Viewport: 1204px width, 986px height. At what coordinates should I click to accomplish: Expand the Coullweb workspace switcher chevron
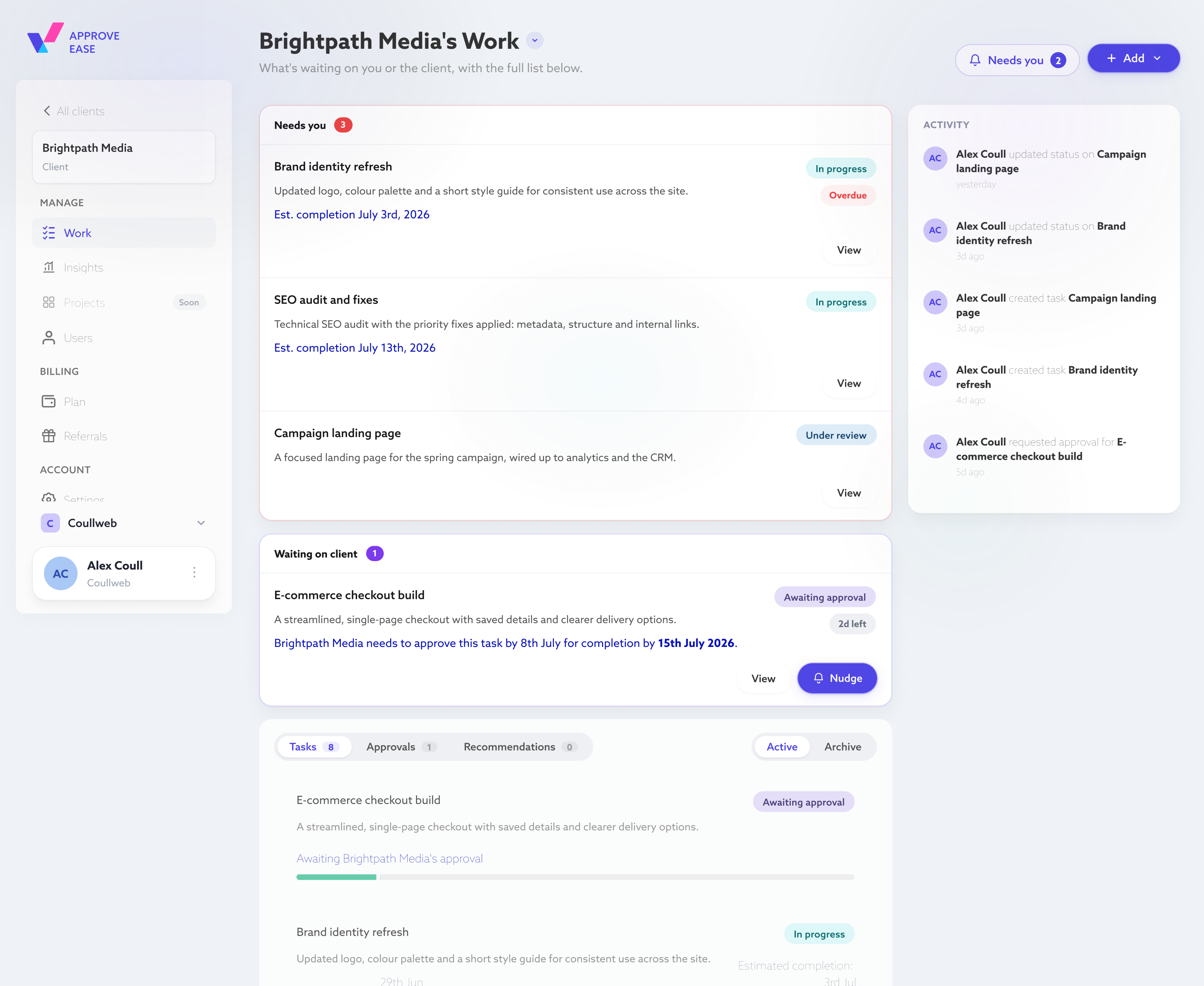(x=201, y=523)
